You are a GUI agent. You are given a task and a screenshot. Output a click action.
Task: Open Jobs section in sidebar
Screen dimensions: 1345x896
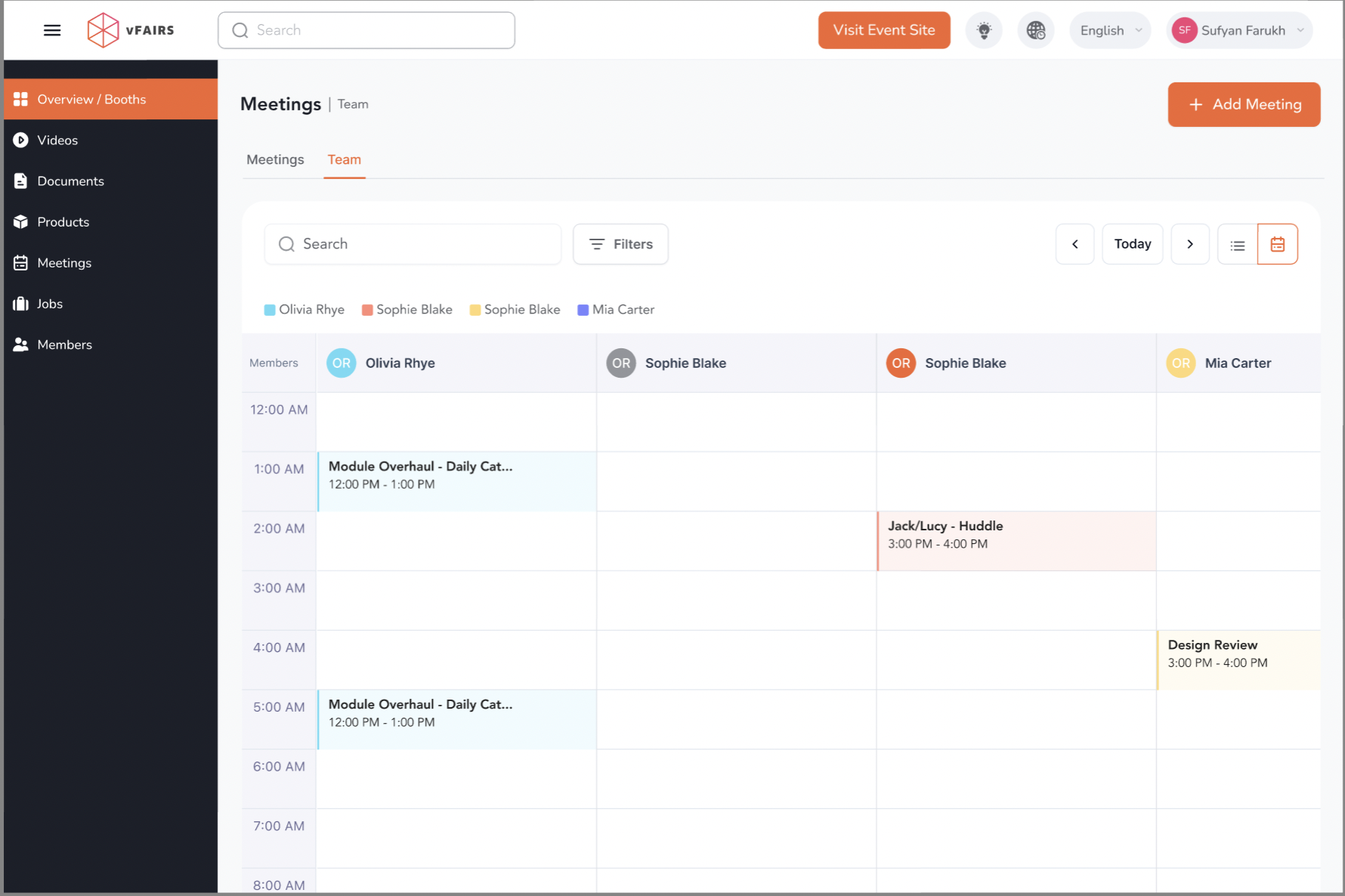[50, 304]
